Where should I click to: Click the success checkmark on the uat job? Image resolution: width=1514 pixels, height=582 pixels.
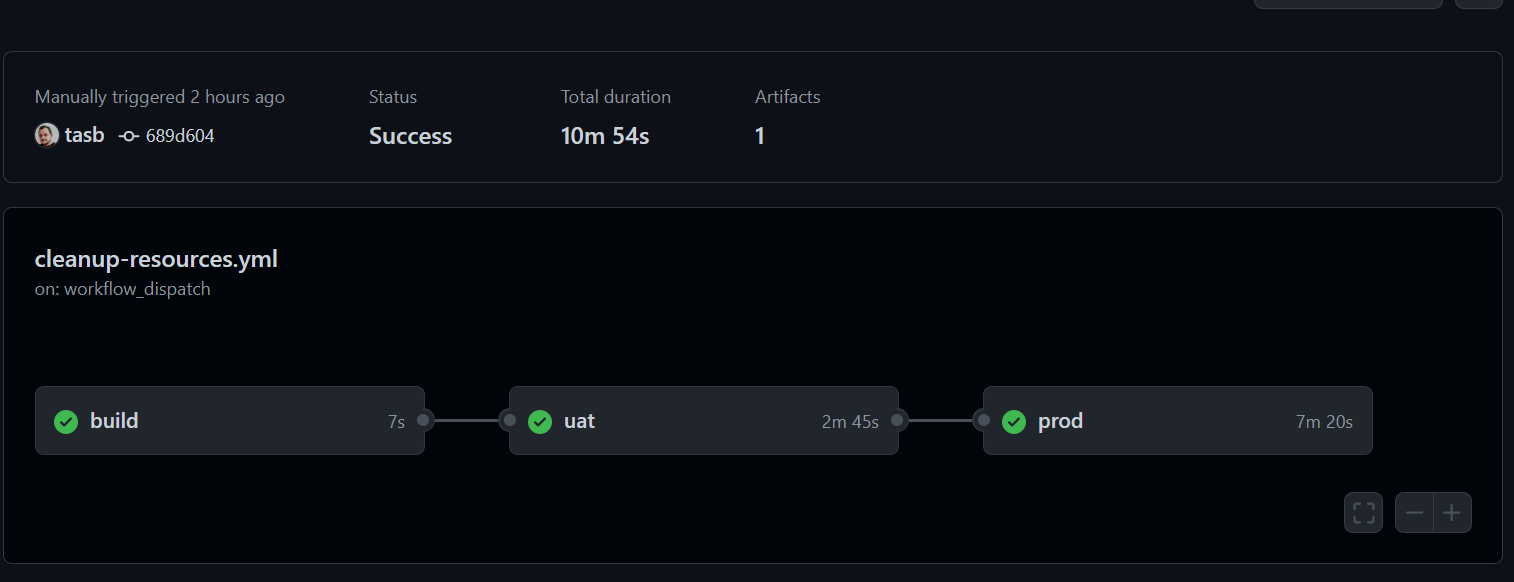pyautogui.click(x=539, y=421)
